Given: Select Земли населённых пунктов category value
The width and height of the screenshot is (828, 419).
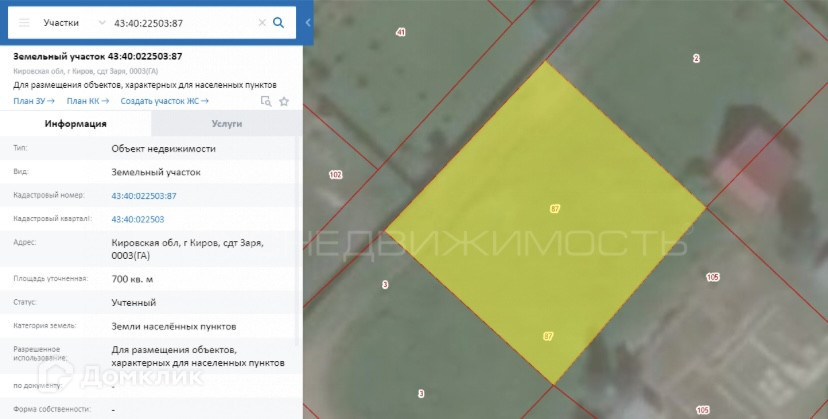Looking at the screenshot, I should [174, 327].
